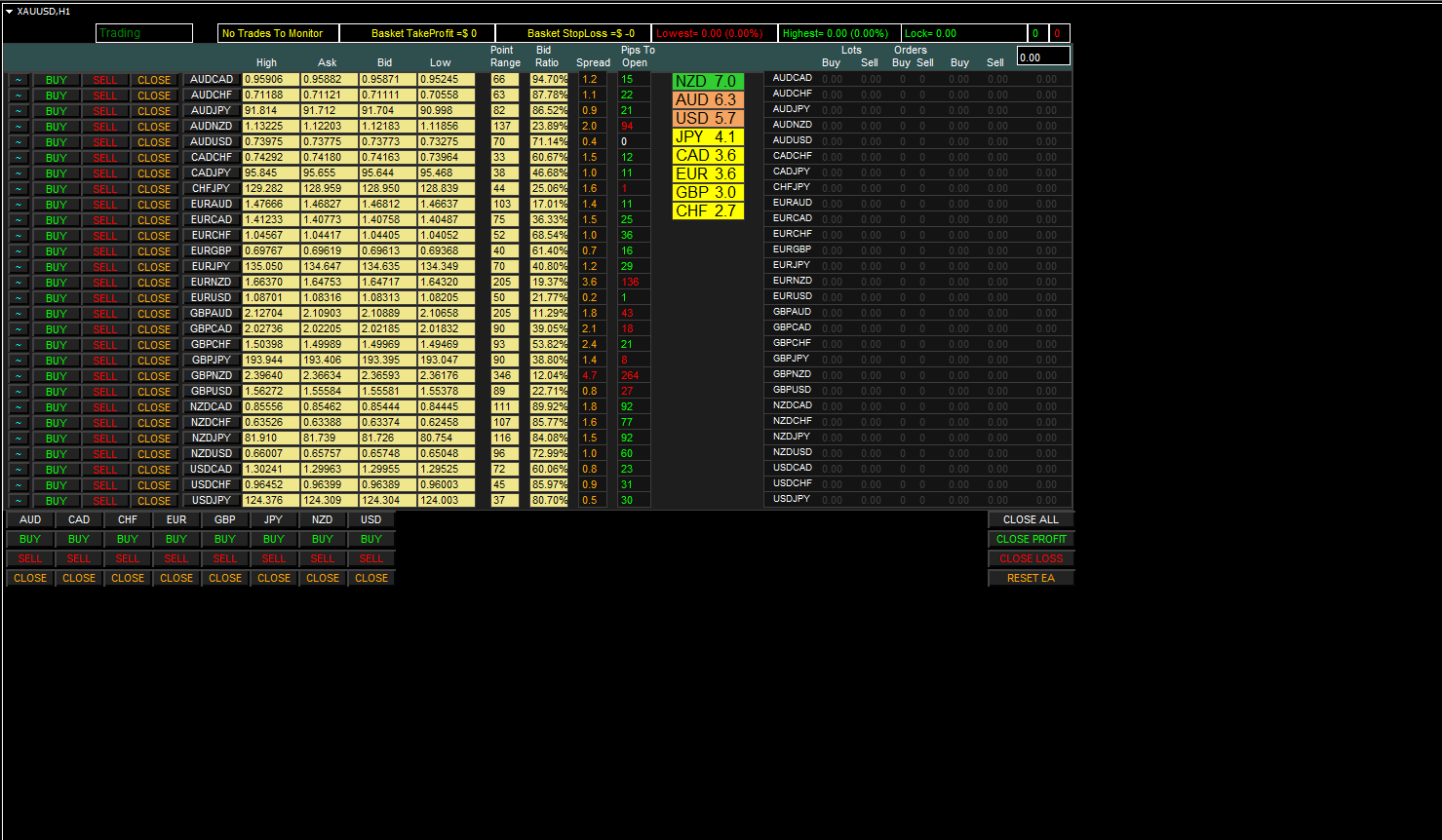This screenshot has height=840, width=1442.
Task: Select the CADJPY pair name button
Action: 212,172
